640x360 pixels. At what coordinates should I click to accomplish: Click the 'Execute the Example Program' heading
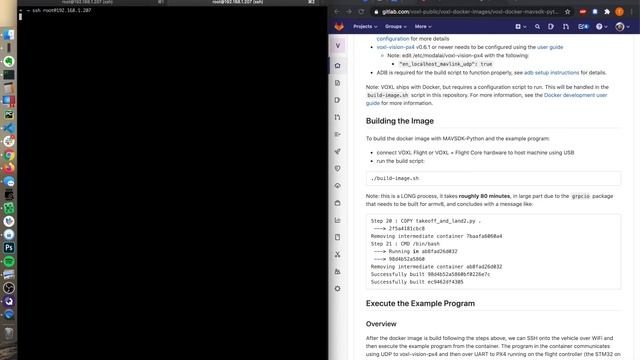420,303
